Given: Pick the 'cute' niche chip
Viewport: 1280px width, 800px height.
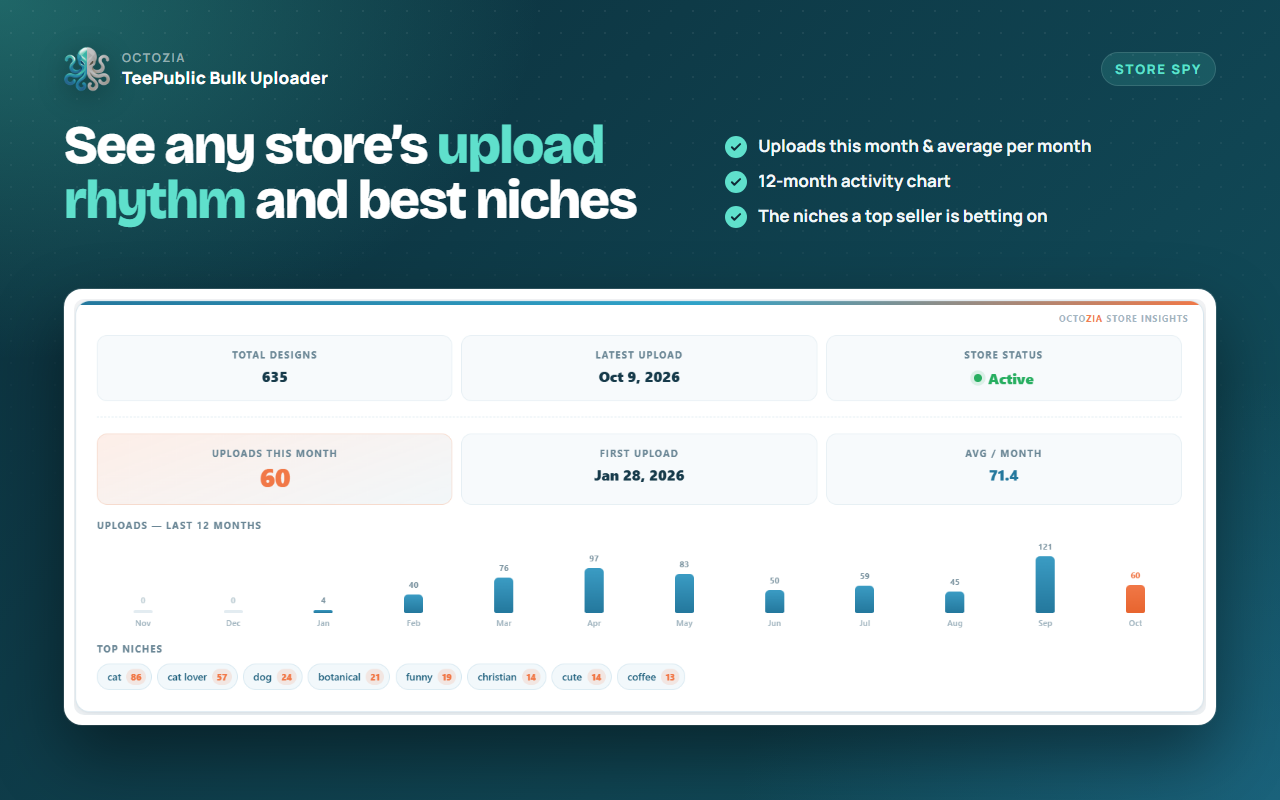Looking at the screenshot, I should pos(581,677).
